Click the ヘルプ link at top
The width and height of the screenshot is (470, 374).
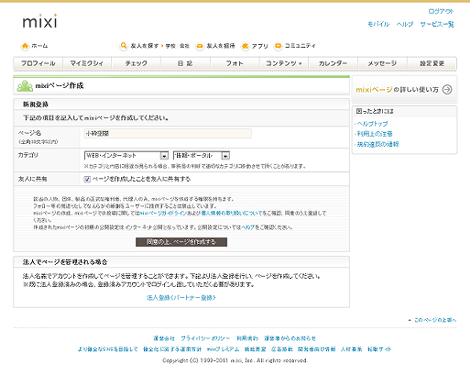pos(405,24)
